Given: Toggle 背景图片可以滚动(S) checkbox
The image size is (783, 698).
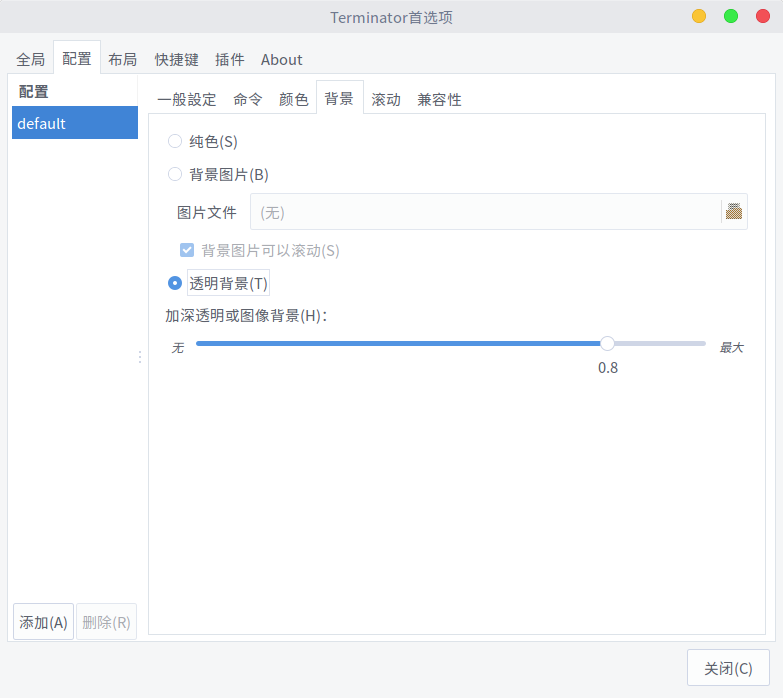Looking at the screenshot, I should (x=187, y=250).
